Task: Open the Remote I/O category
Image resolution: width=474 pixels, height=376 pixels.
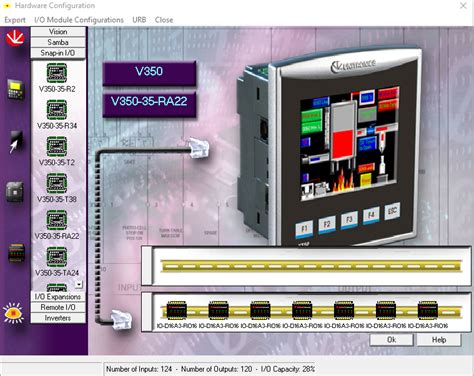Action: click(x=58, y=307)
